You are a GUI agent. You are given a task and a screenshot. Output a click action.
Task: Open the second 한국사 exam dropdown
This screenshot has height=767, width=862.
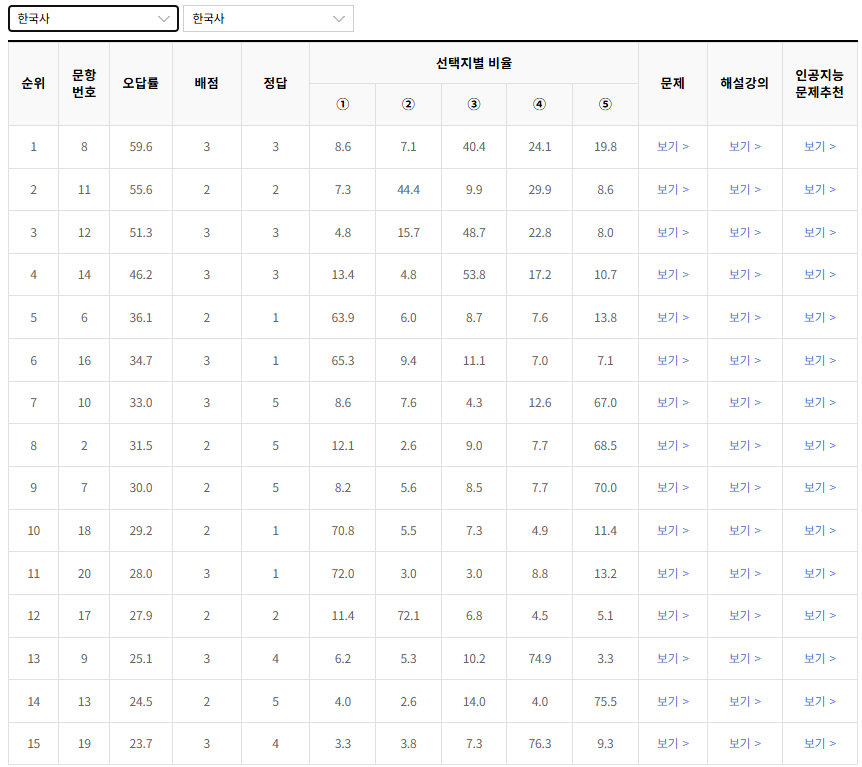click(268, 18)
